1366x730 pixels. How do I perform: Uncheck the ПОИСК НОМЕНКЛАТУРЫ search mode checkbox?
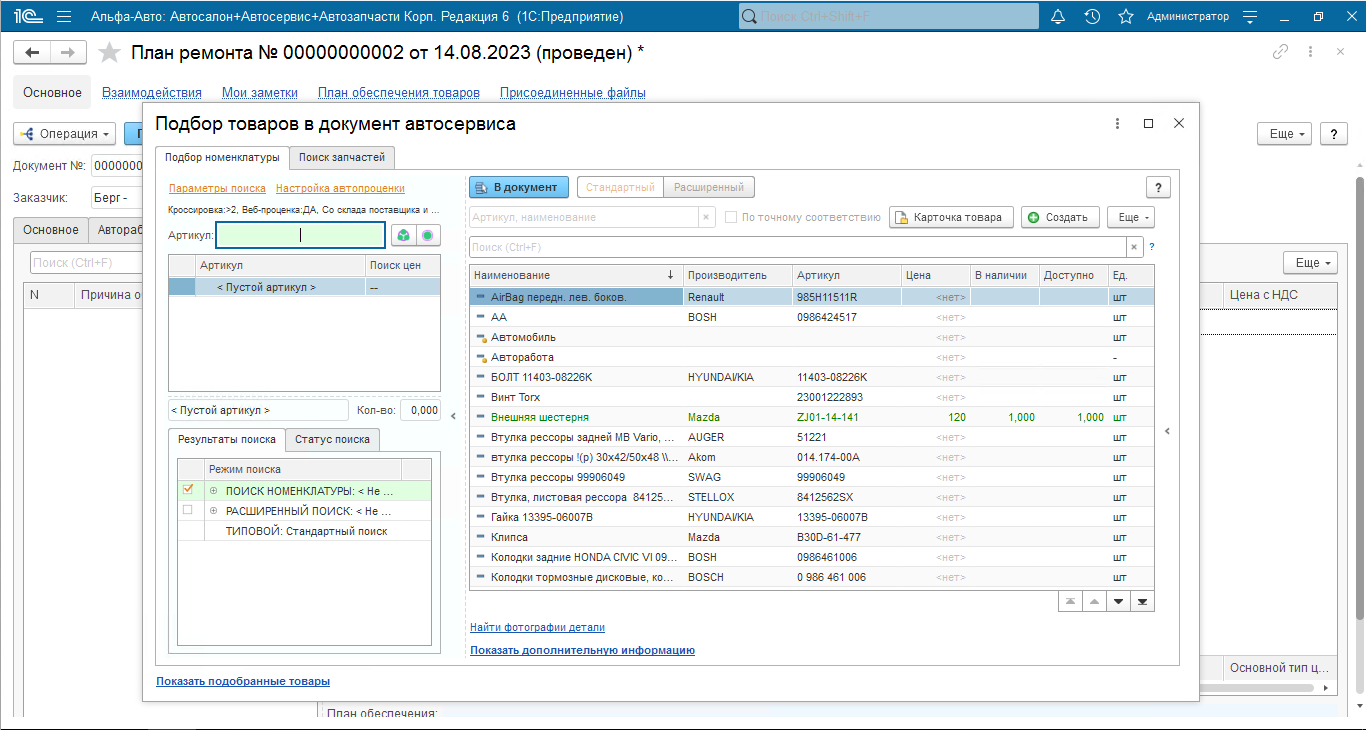pos(187,490)
